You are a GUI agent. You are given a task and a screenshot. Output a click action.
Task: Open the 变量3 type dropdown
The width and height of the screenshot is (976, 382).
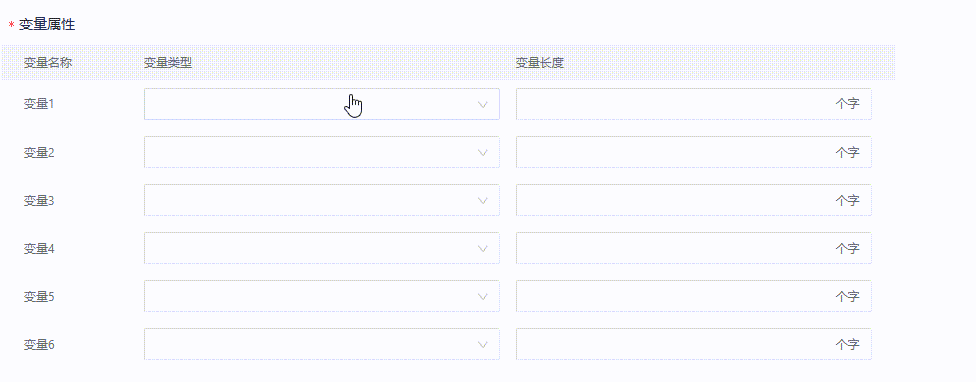pos(322,200)
